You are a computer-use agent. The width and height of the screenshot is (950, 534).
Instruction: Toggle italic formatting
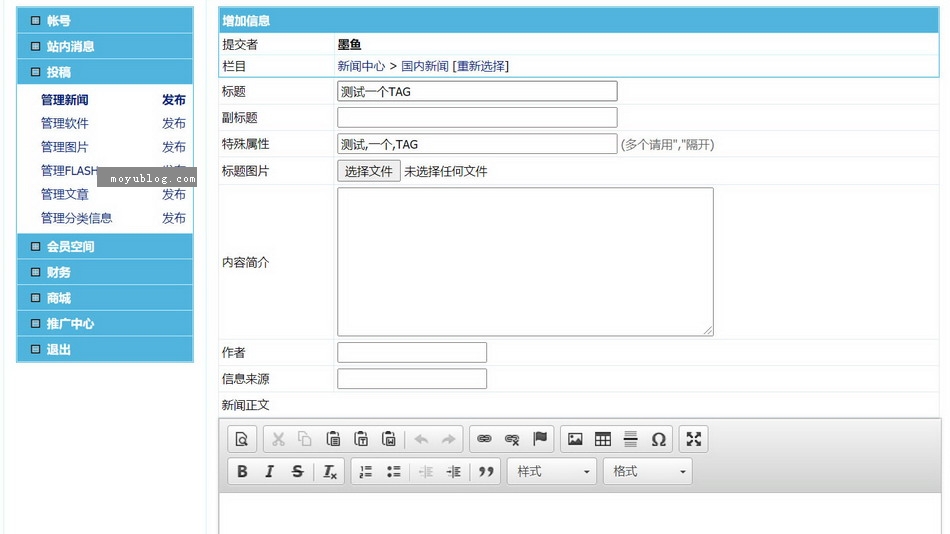coord(269,472)
